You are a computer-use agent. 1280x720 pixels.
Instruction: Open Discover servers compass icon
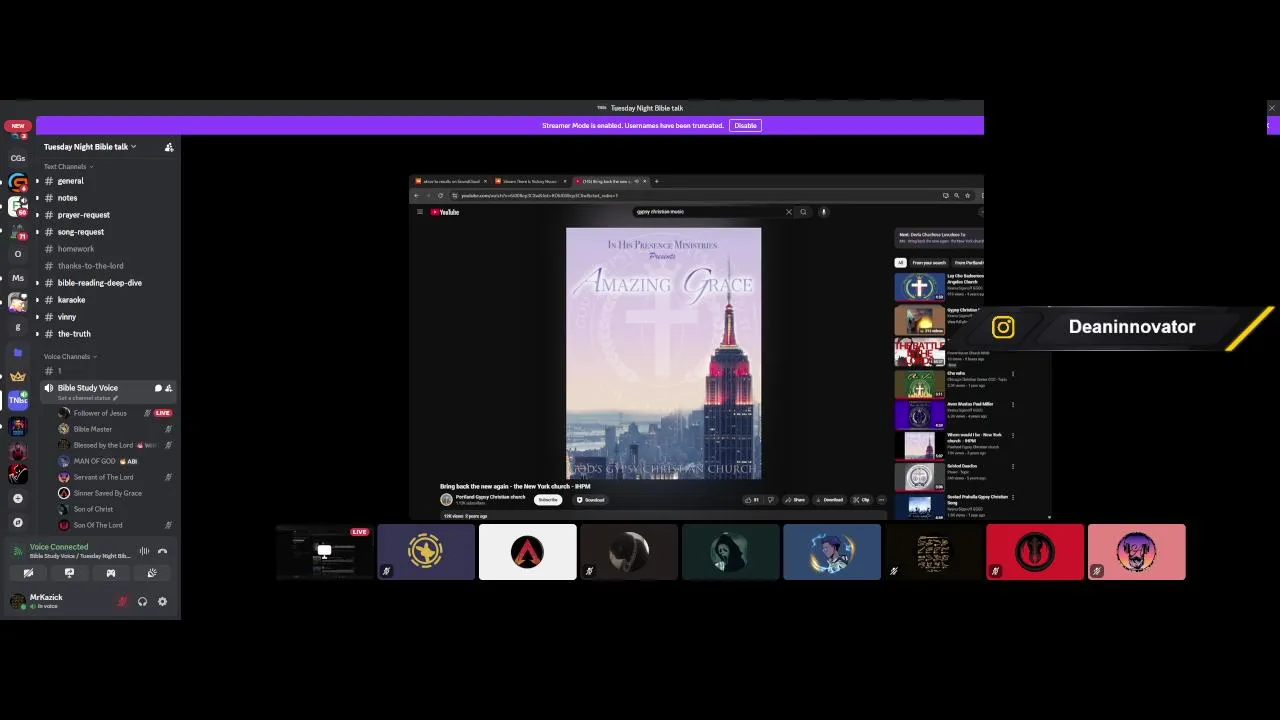(x=17, y=522)
